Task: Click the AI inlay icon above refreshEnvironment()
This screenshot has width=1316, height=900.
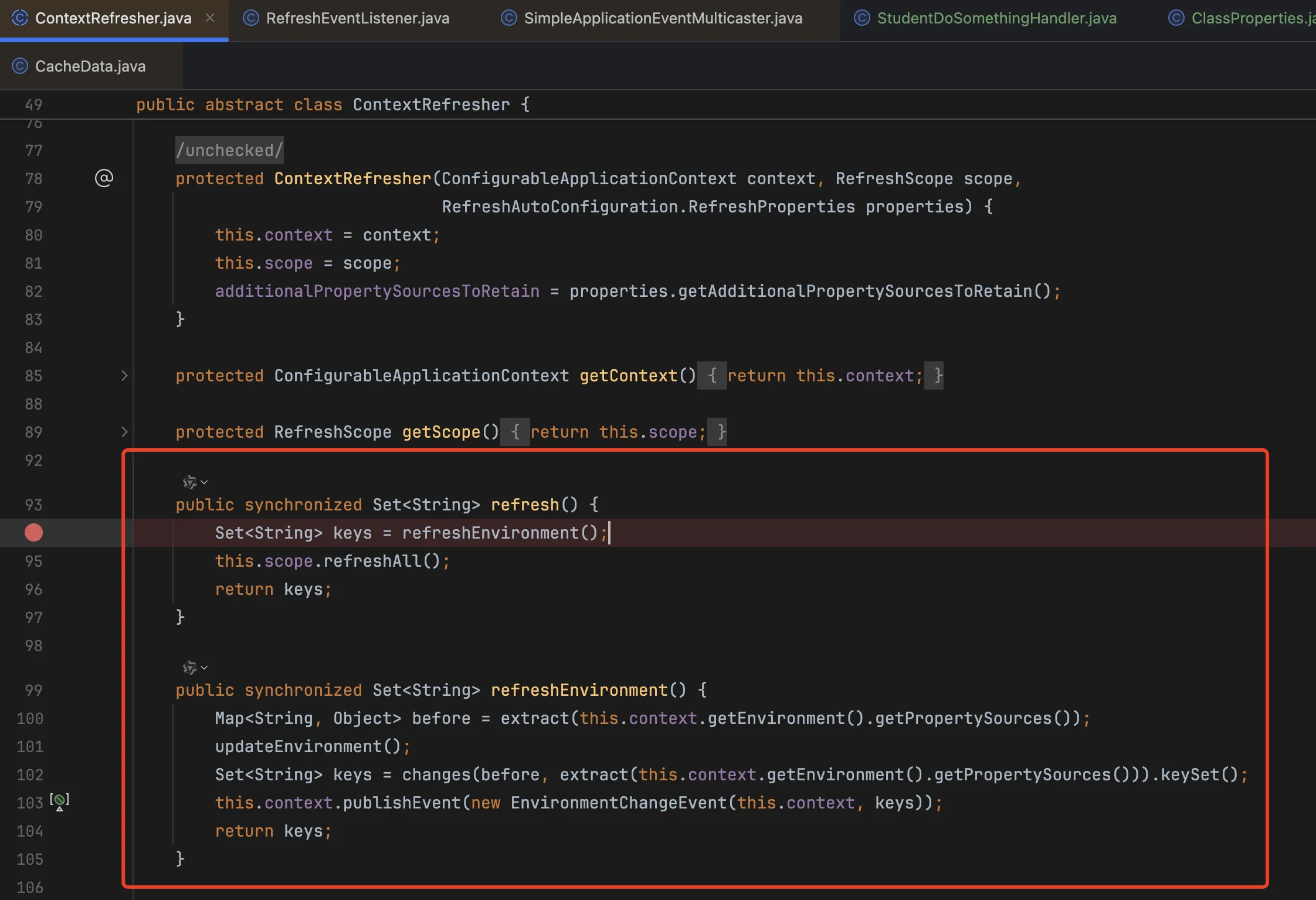Action: tap(189, 668)
